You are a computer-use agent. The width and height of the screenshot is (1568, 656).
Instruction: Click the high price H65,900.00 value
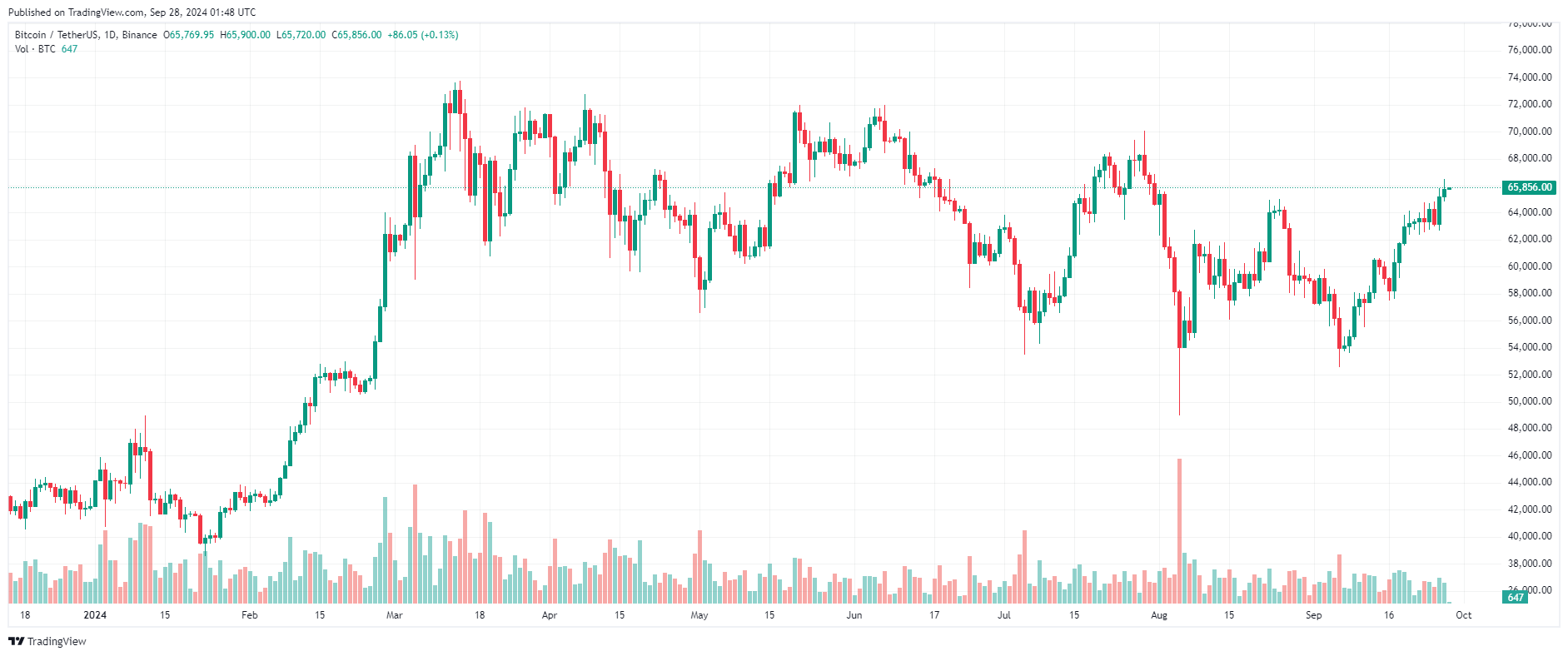click(x=245, y=35)
